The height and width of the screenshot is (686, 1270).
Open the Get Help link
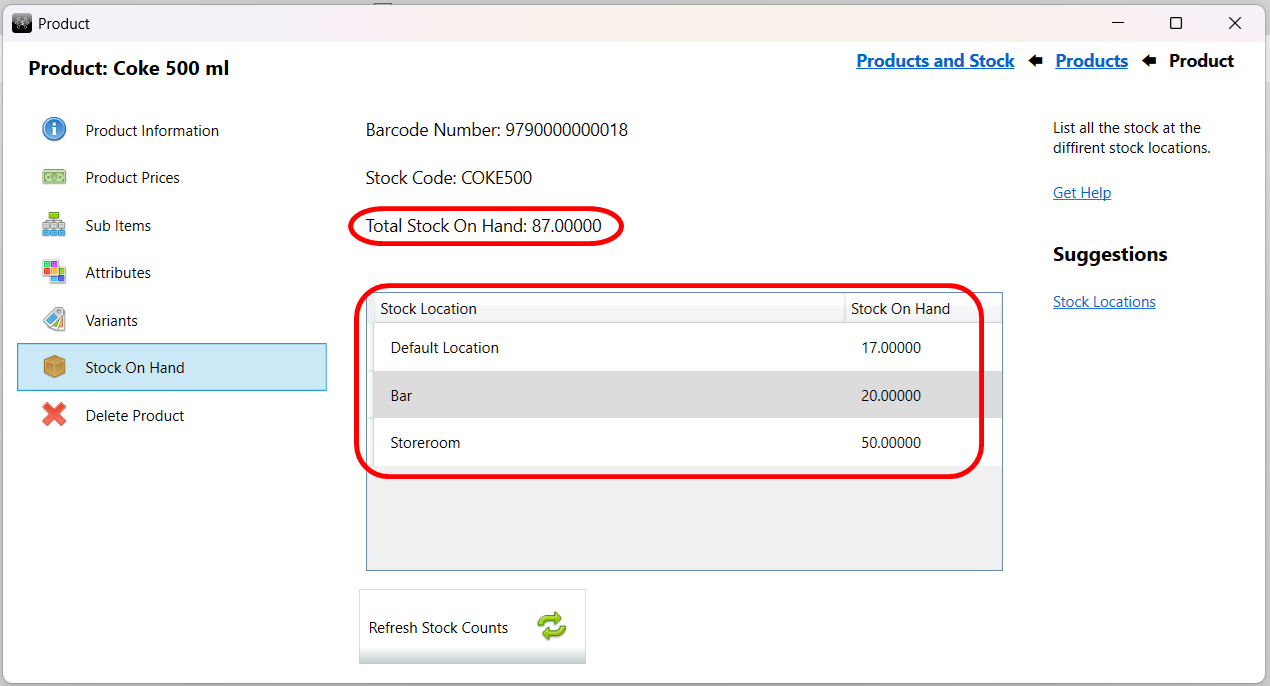pyautogui.click(x=1082, y=192)
